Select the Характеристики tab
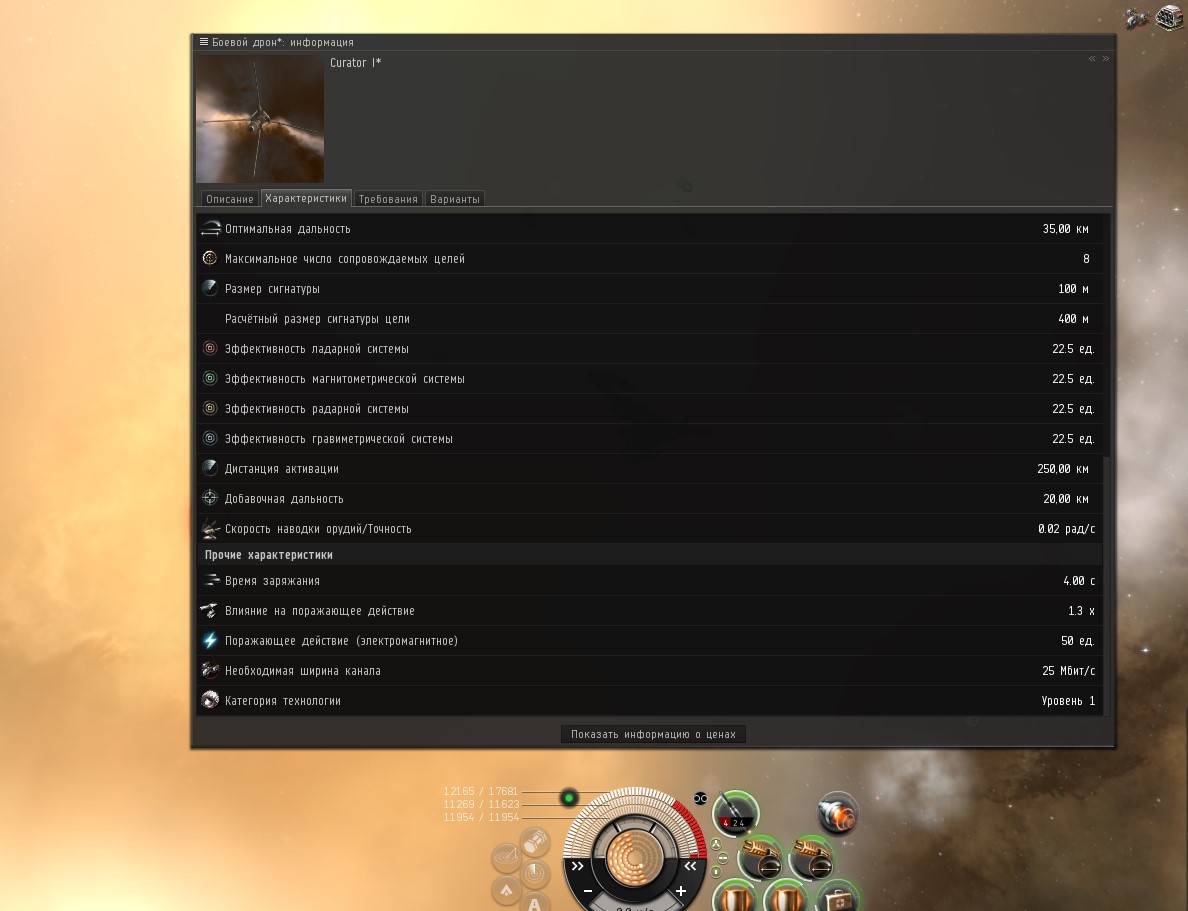This screenshot has width=1188, height=911. [306, 199]
